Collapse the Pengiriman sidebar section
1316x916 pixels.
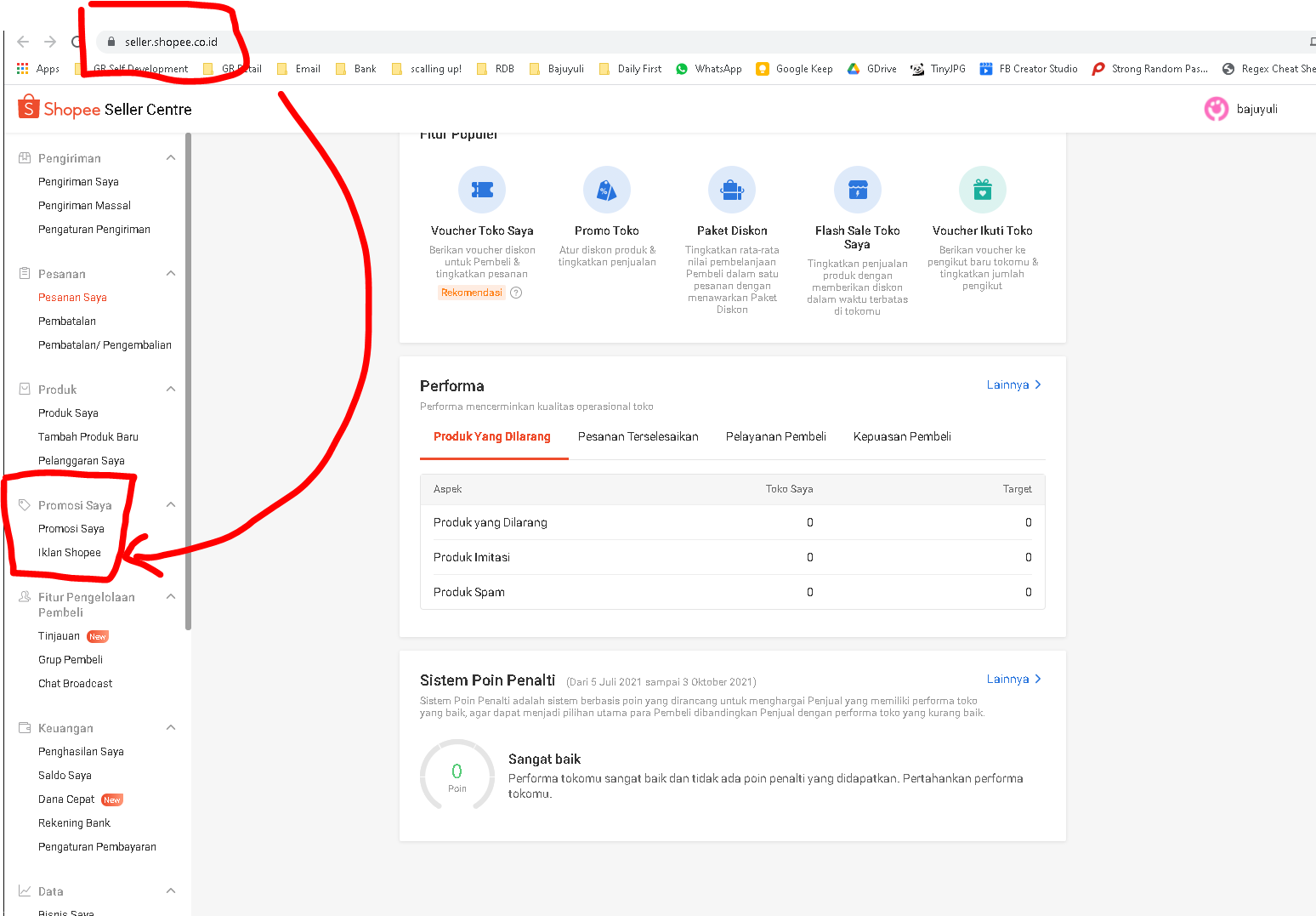point(171,158)
